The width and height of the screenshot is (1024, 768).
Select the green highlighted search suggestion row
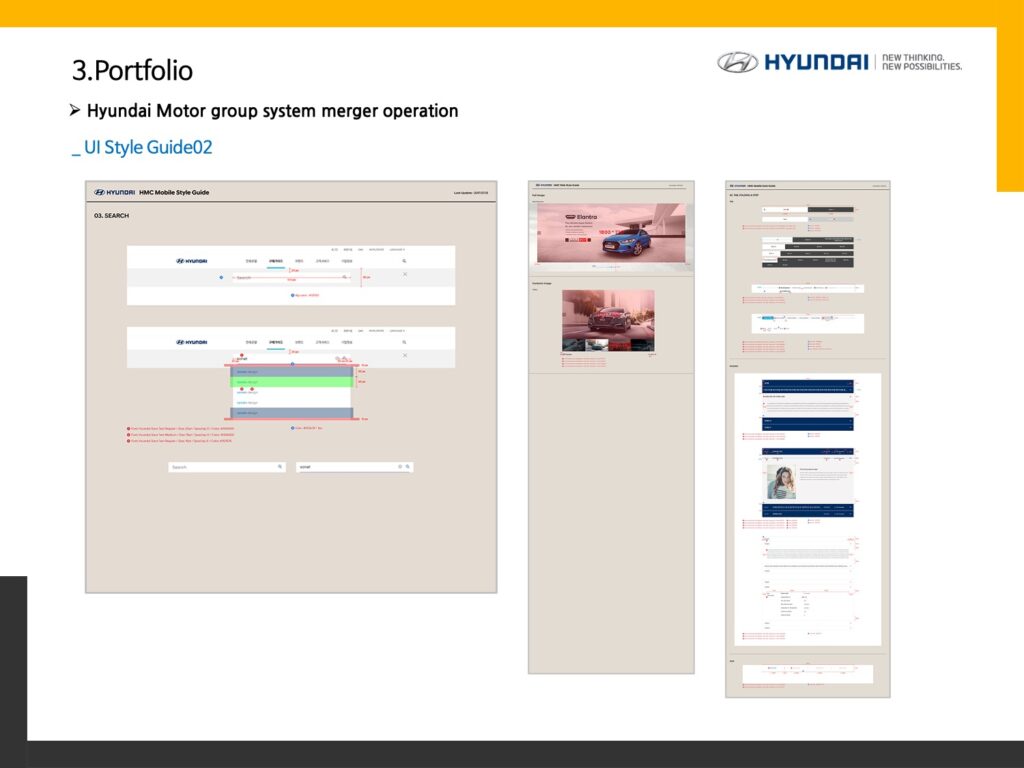click(291, 382)
